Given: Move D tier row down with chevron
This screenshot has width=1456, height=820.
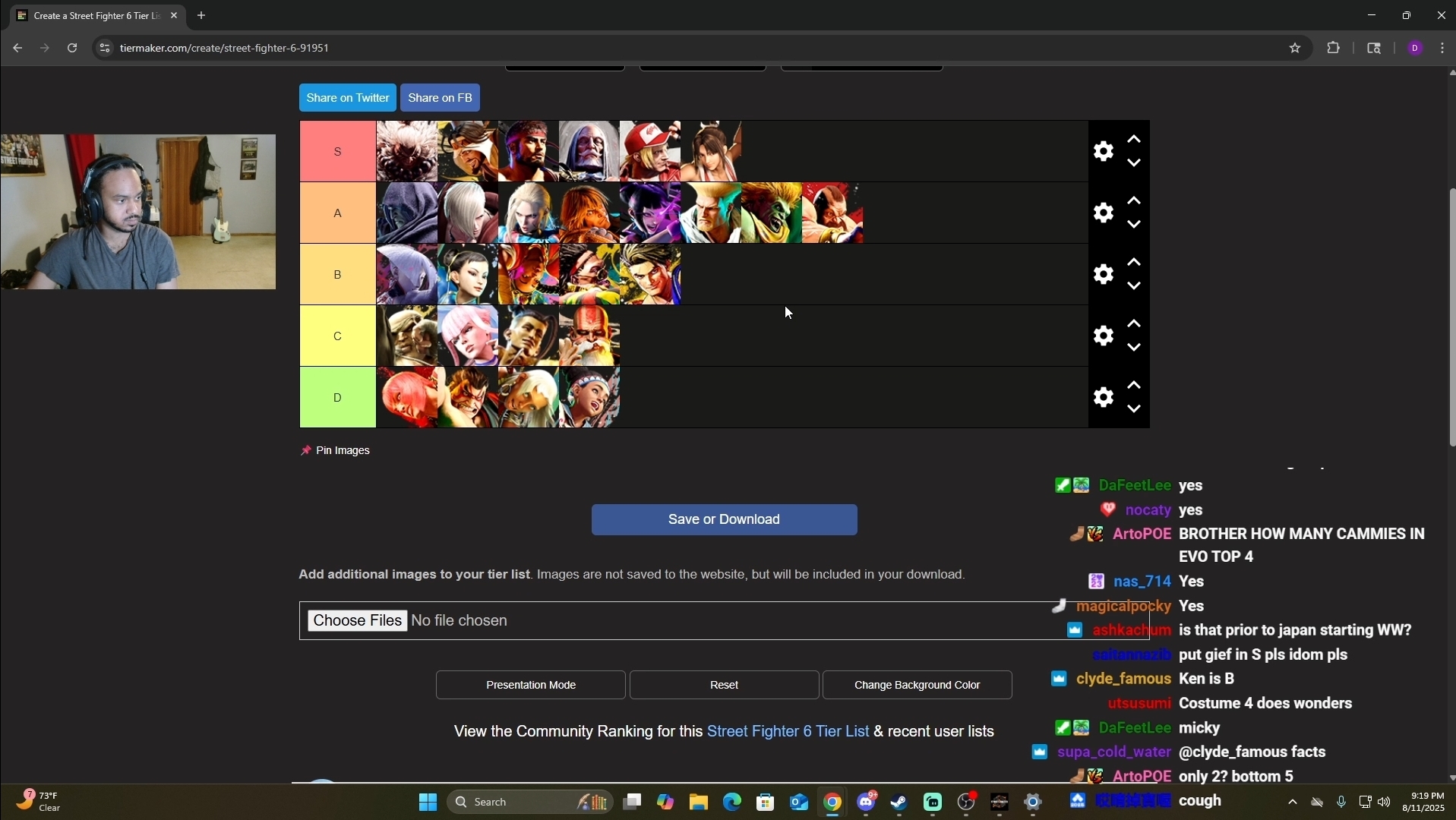Looking at the screenshot, I should (x=1134, y=409).
